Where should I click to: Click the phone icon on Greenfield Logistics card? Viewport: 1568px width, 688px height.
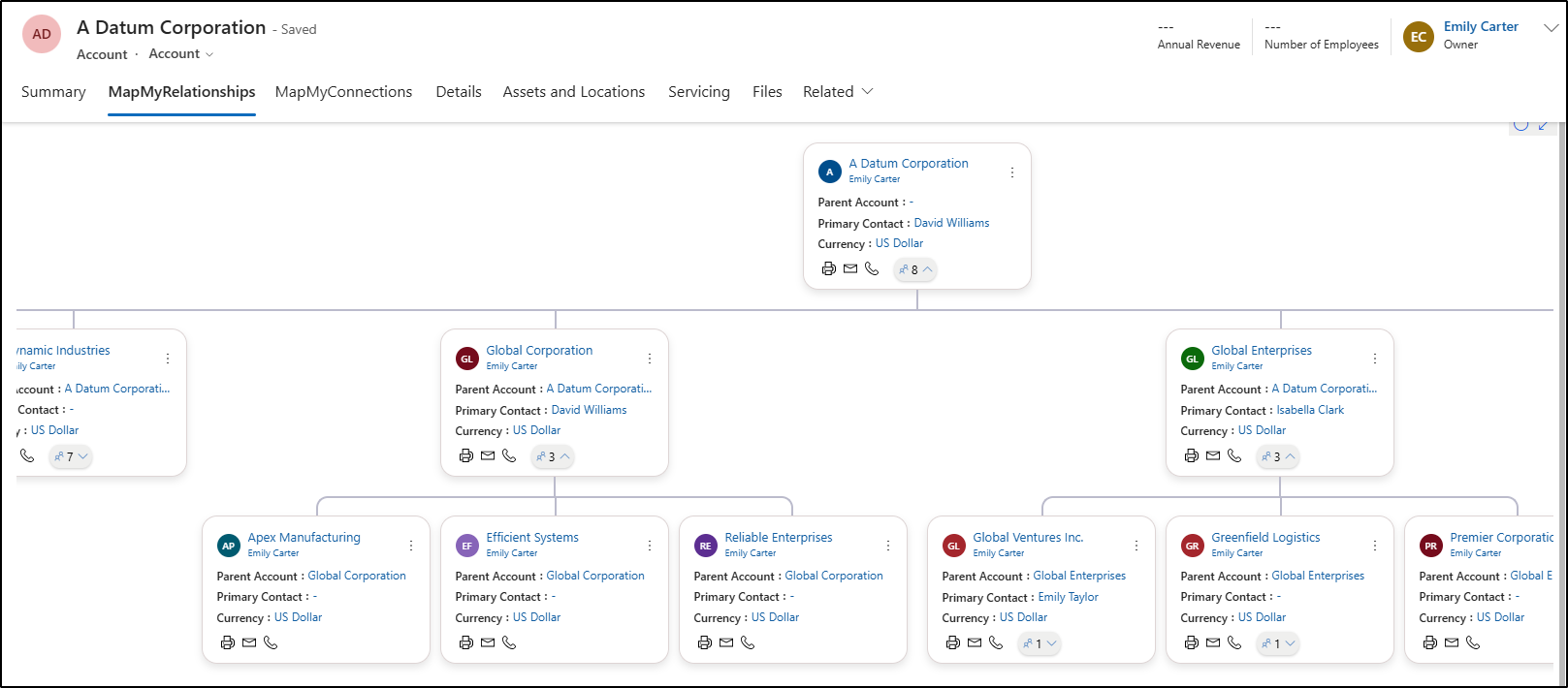click(1234, 642)
